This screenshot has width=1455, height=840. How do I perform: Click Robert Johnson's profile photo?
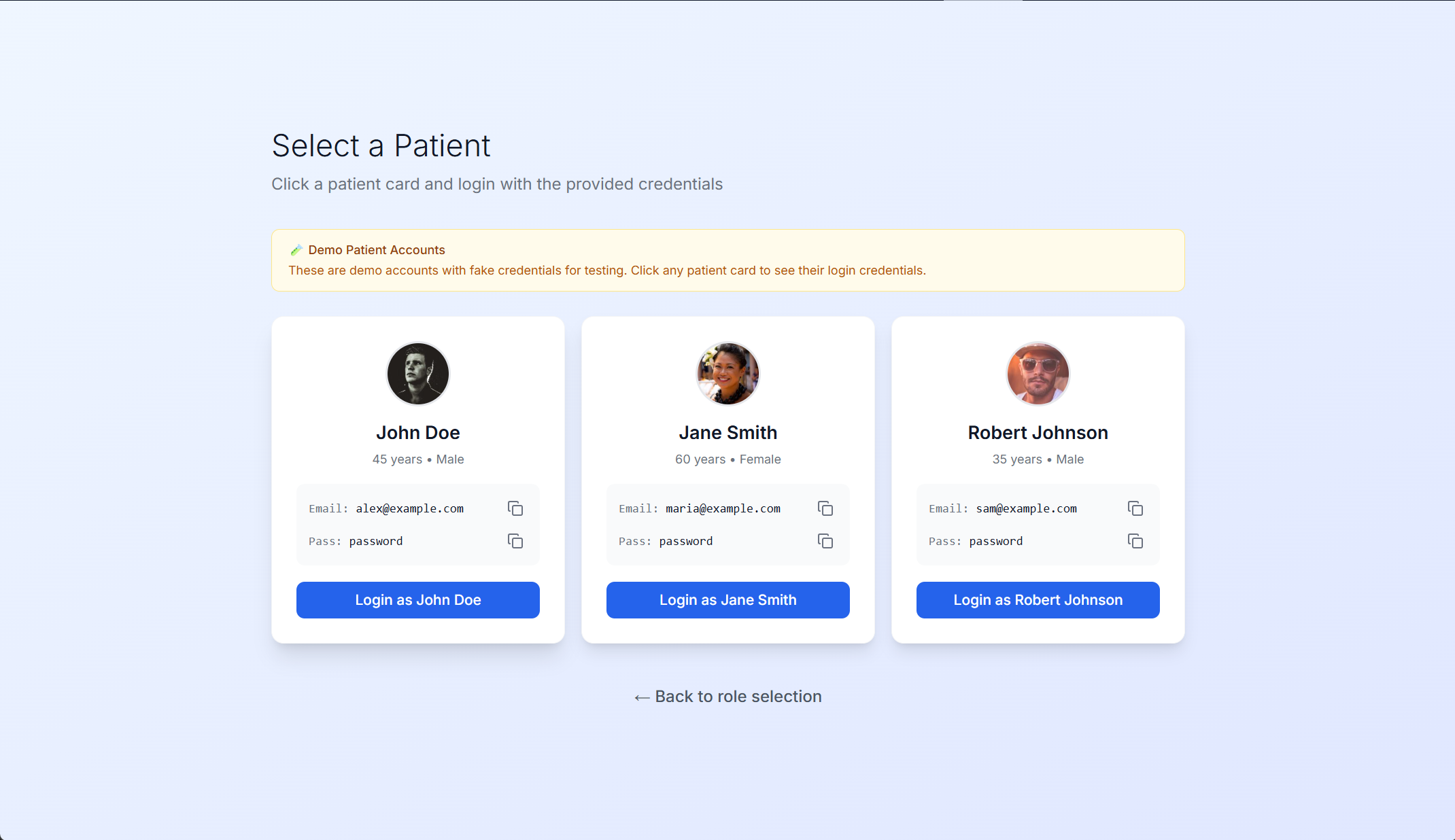tap(1038, 373)
